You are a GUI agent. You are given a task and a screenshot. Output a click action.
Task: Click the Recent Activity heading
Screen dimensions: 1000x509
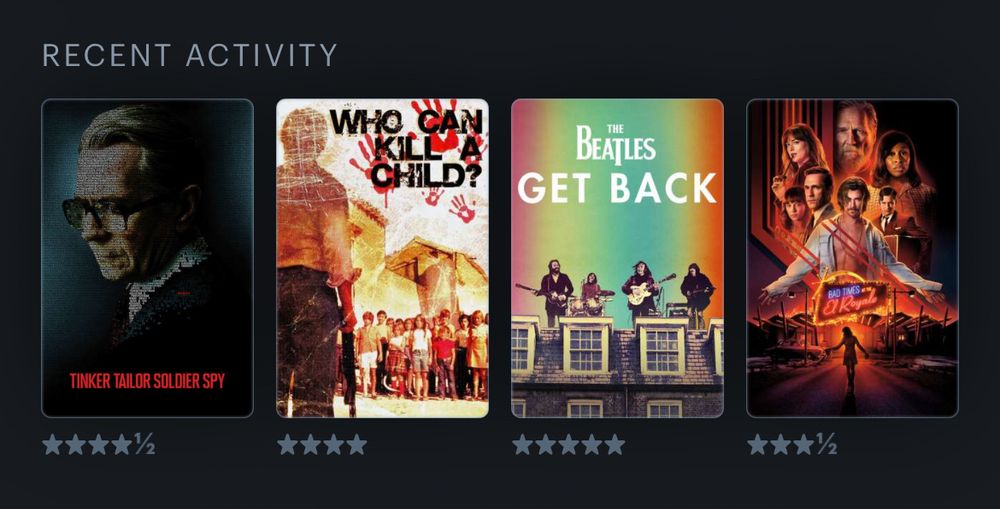click(189, 55)
